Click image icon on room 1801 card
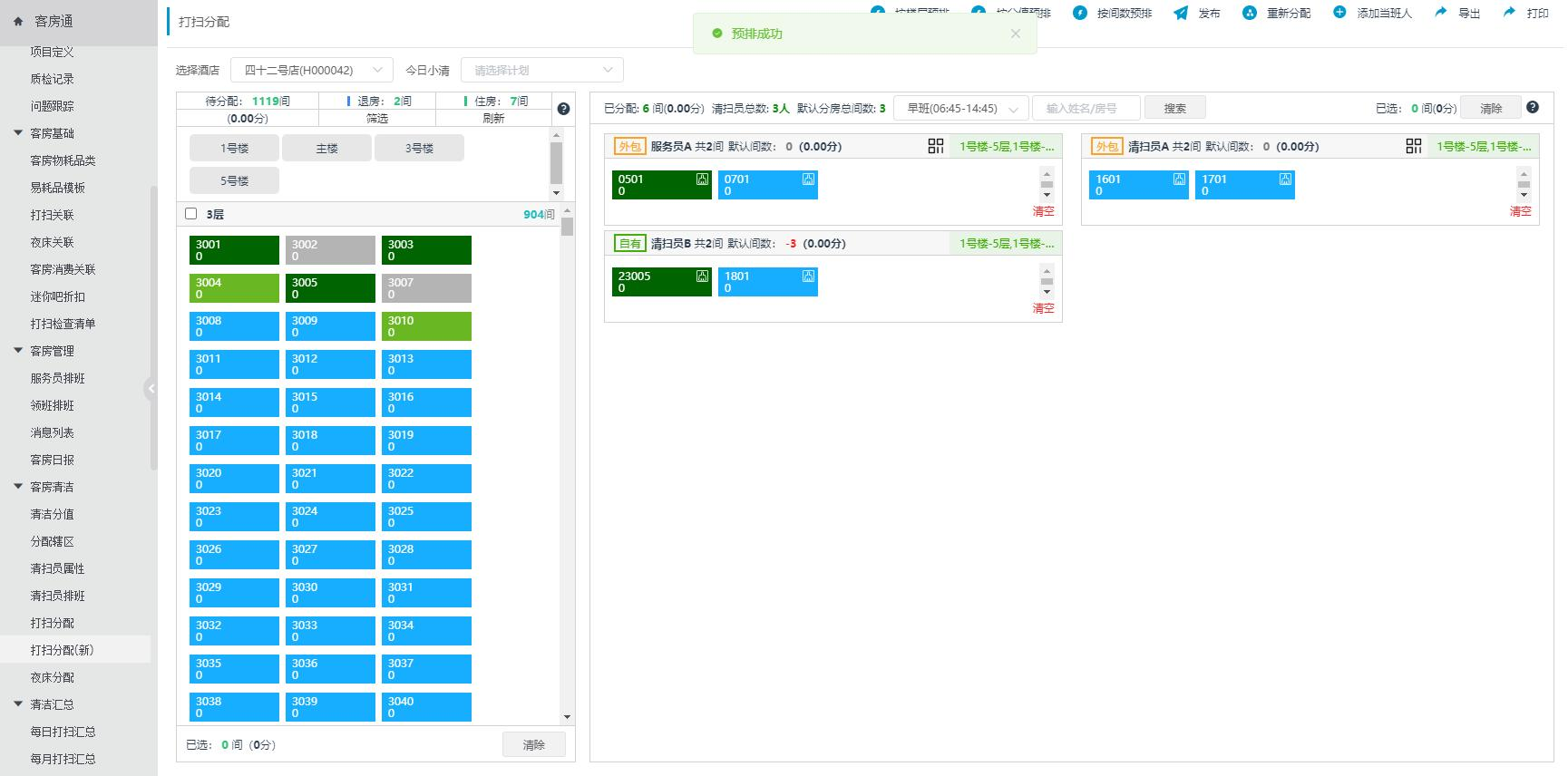Image resolution: width=1568 pixels, height=776 pixels. point(808,276)
